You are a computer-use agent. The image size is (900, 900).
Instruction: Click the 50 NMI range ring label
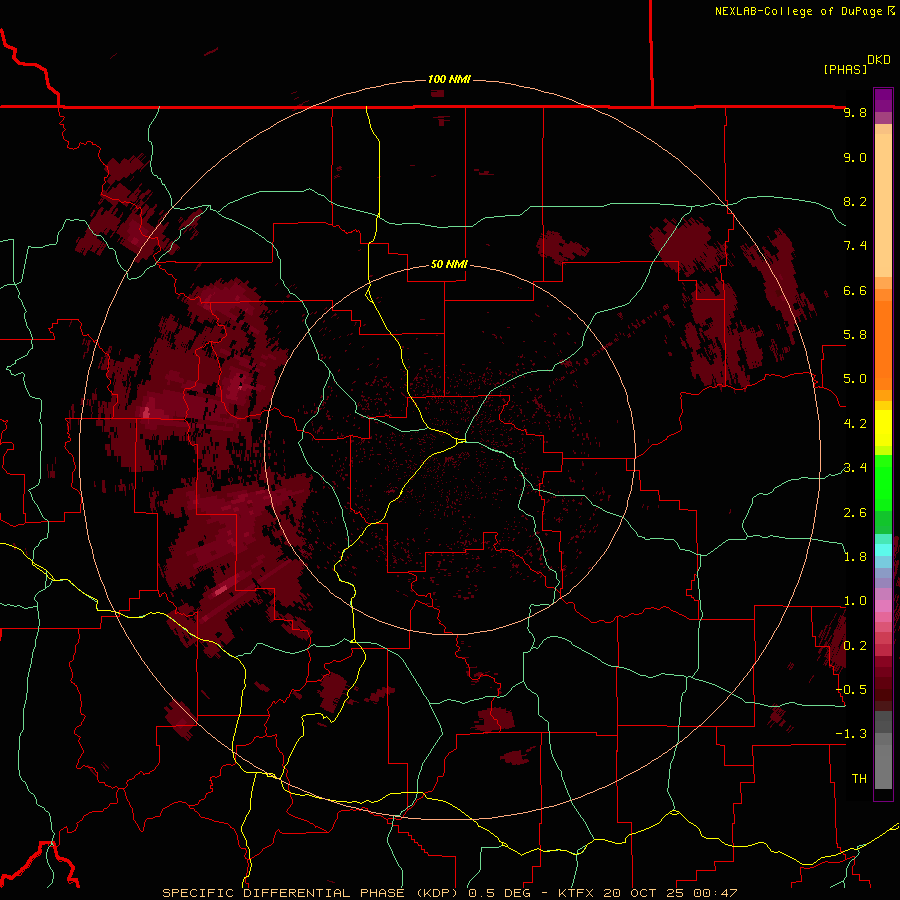click(449, 264)
